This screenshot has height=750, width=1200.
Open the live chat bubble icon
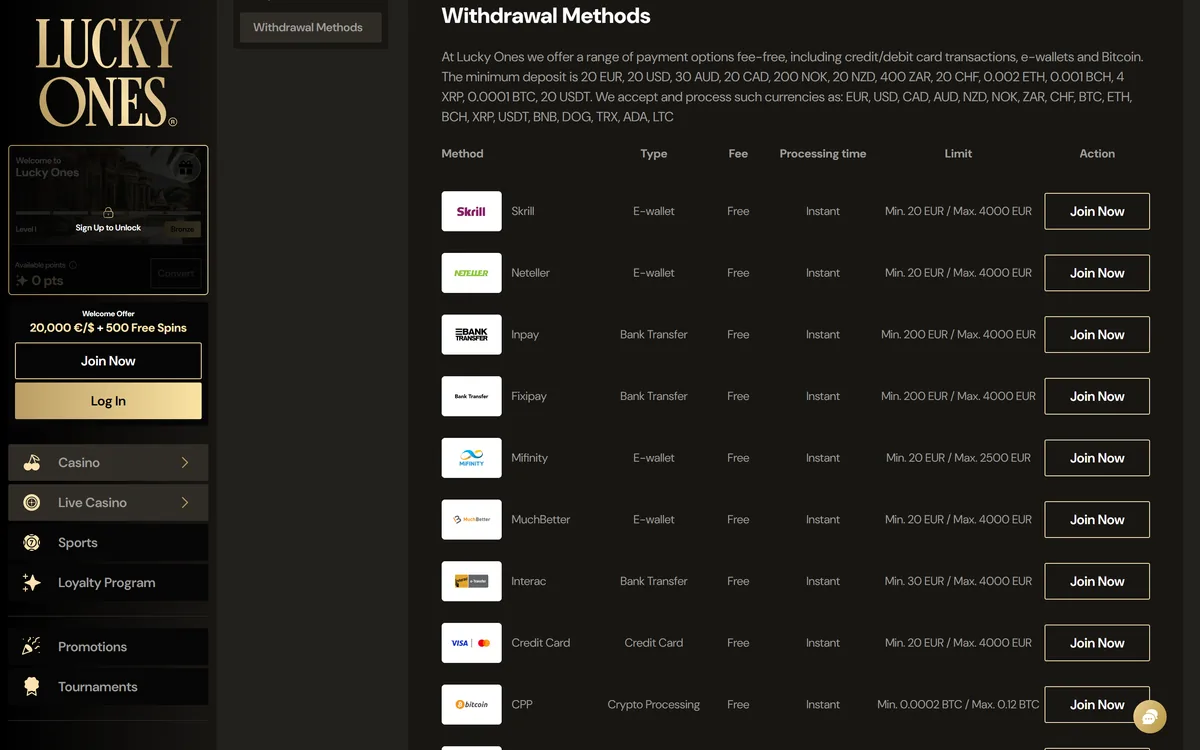click(x=1150, y=717)
